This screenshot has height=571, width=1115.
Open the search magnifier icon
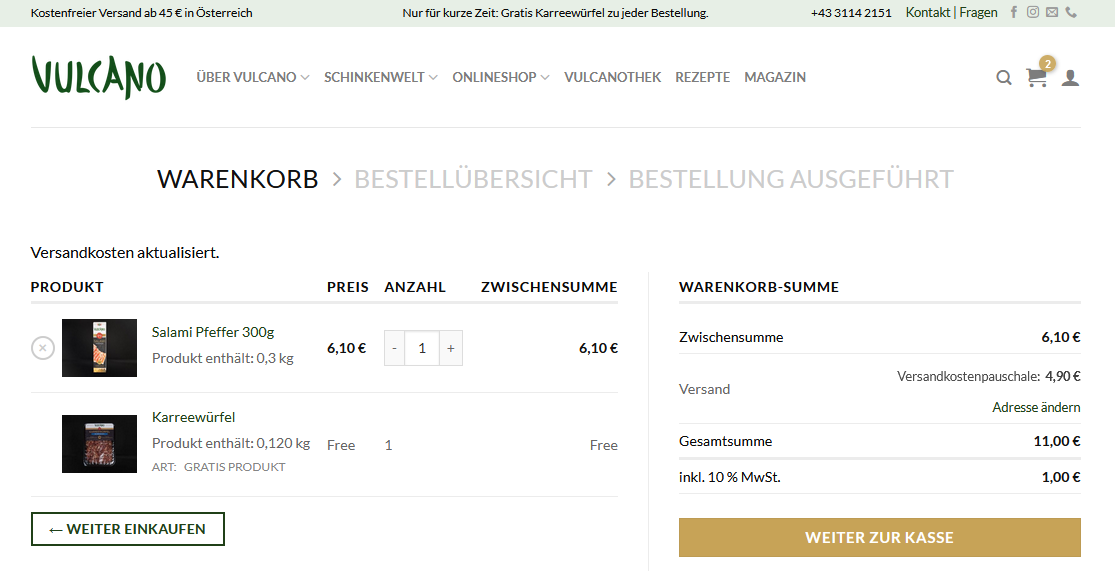tap(1003, 78)
